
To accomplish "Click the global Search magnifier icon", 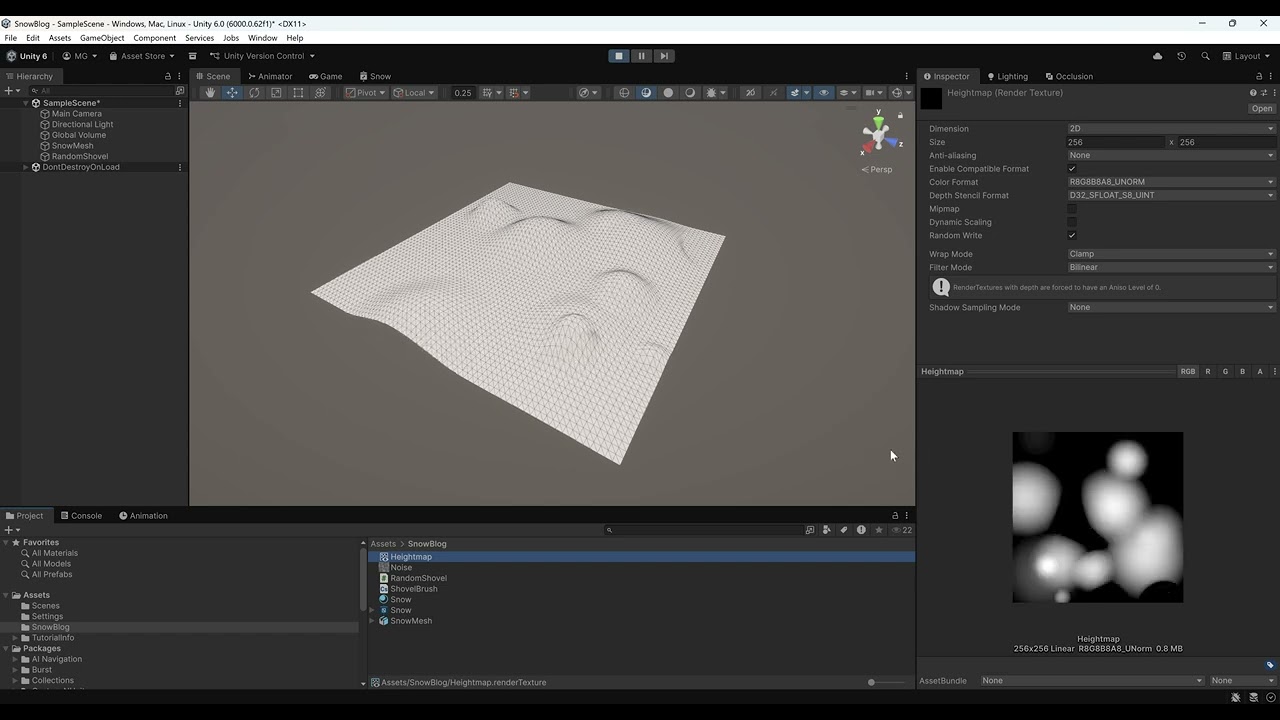I will pyautogui.click(x=1205, y=56).
